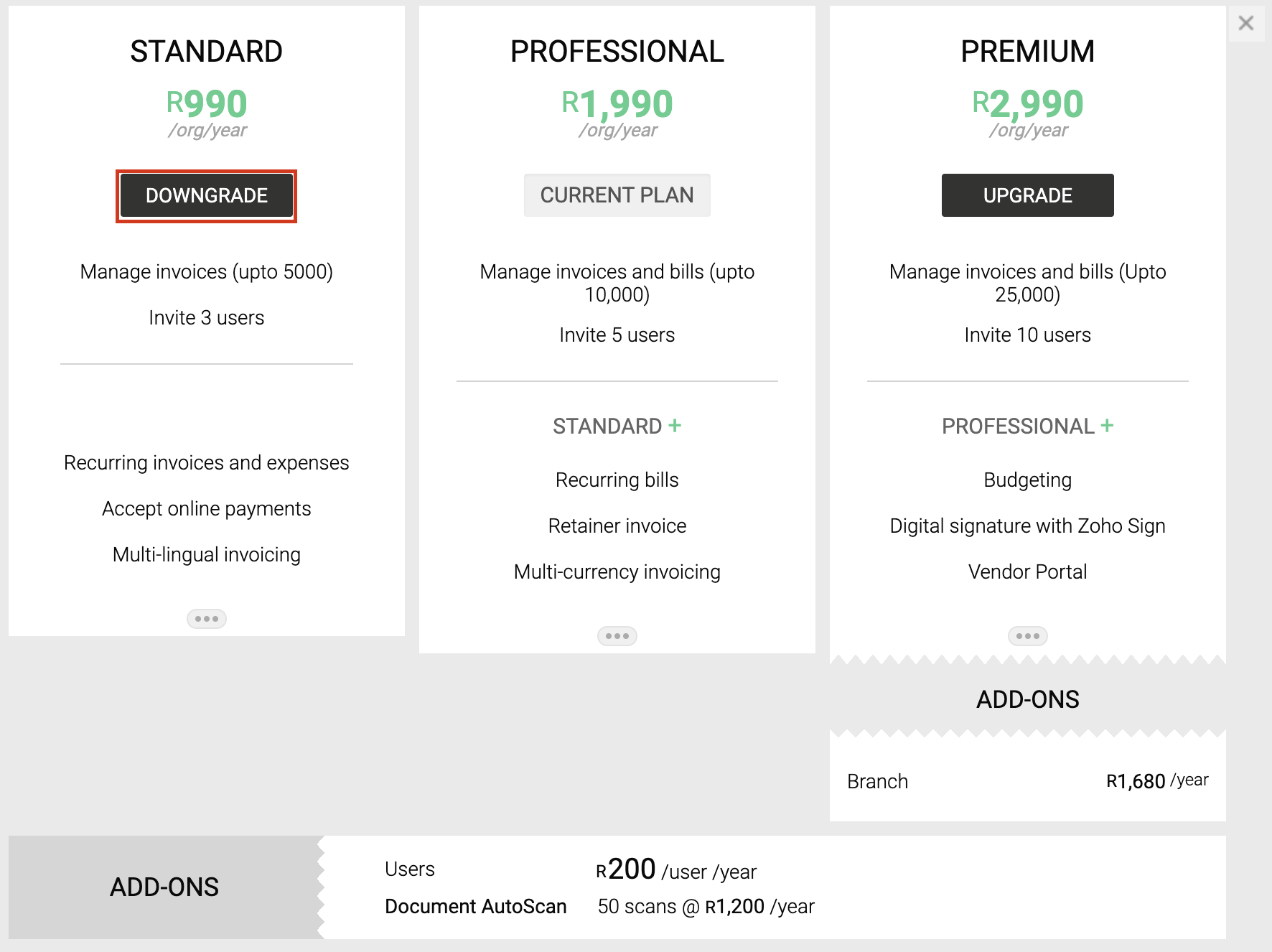Screen dimensions: 1272x952
Task: Click the Current Plan button
Action: tap(617, 195)
